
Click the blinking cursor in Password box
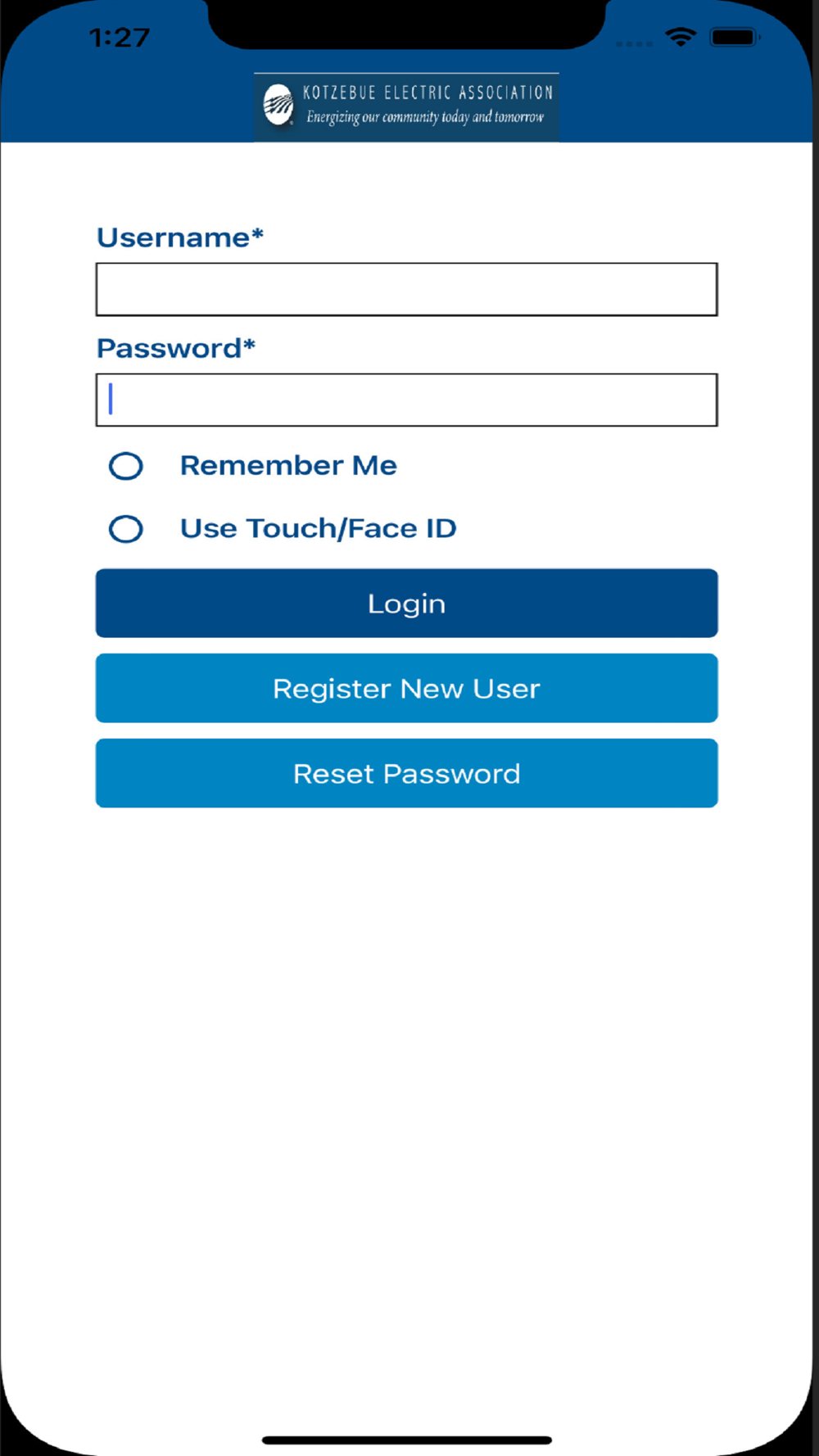(111, 400)
